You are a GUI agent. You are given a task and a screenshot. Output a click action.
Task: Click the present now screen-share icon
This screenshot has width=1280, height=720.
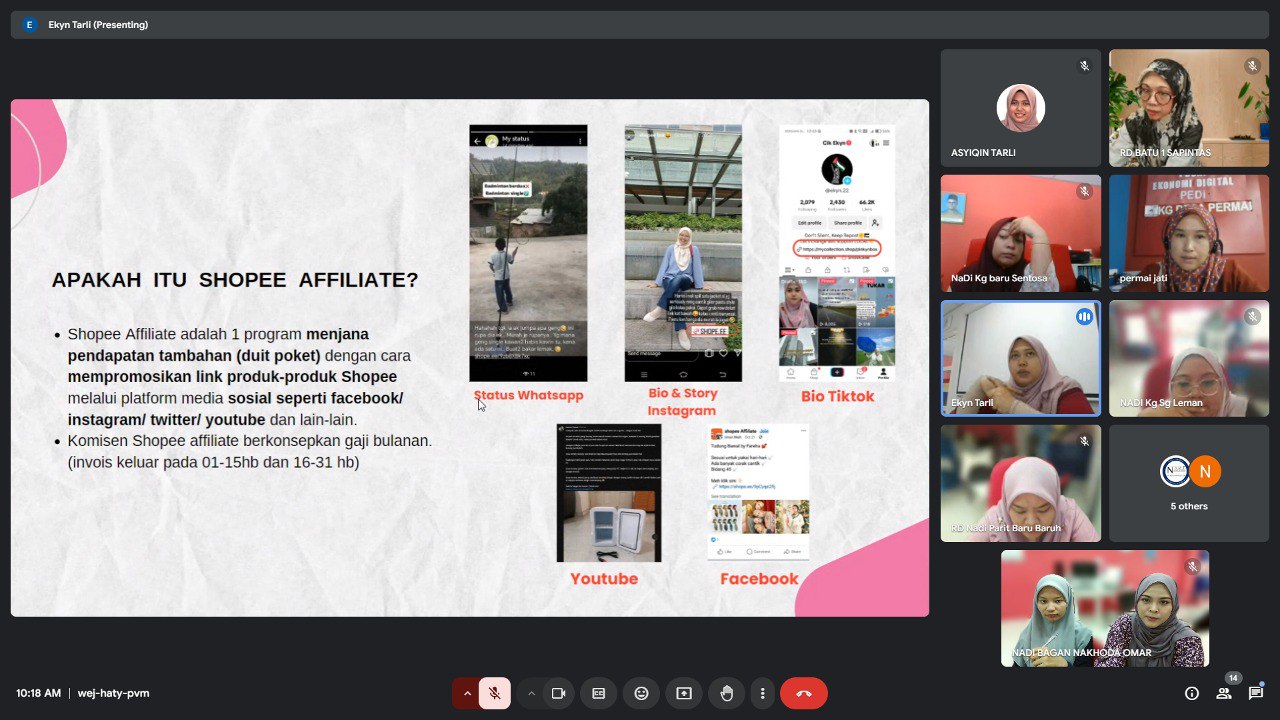click(684, 693)
